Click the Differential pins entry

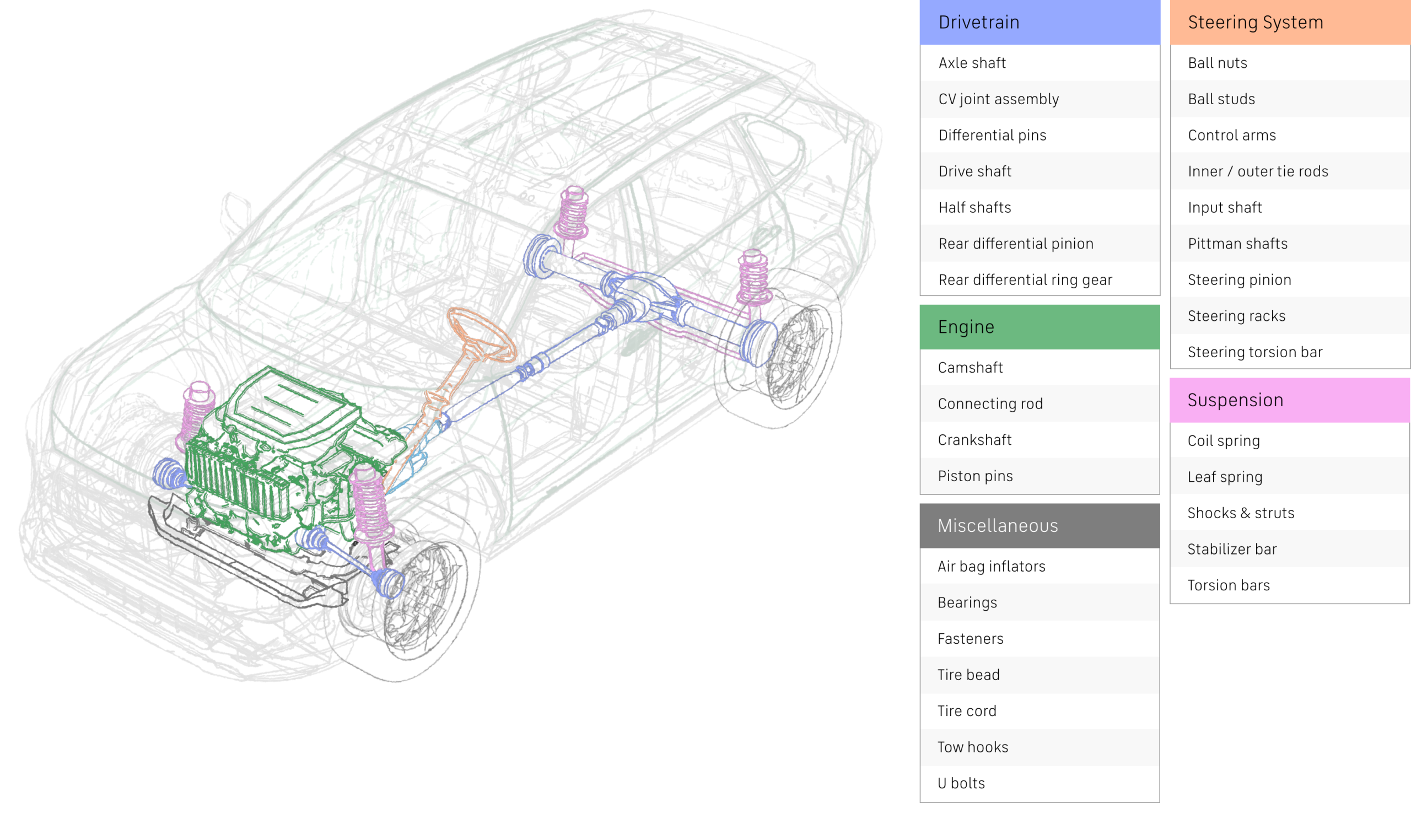pyautogui.click(x=1040, y=135)
